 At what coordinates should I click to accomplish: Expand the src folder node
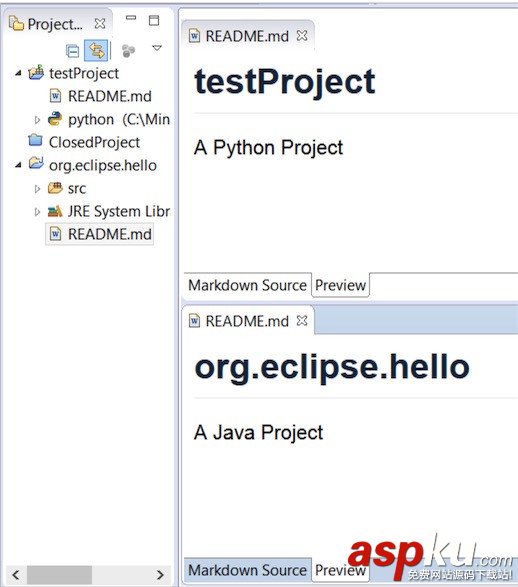pyautogui.click(x=37, y=189)
